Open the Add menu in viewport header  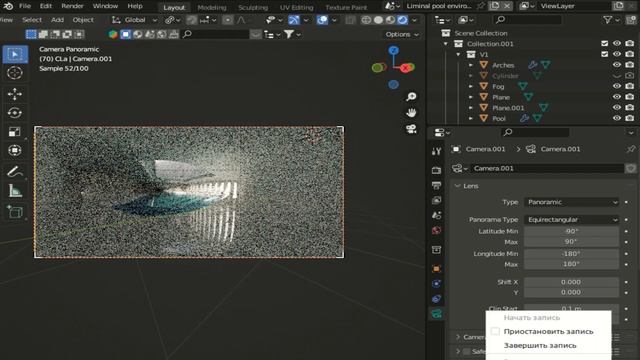tap(57, 20)
